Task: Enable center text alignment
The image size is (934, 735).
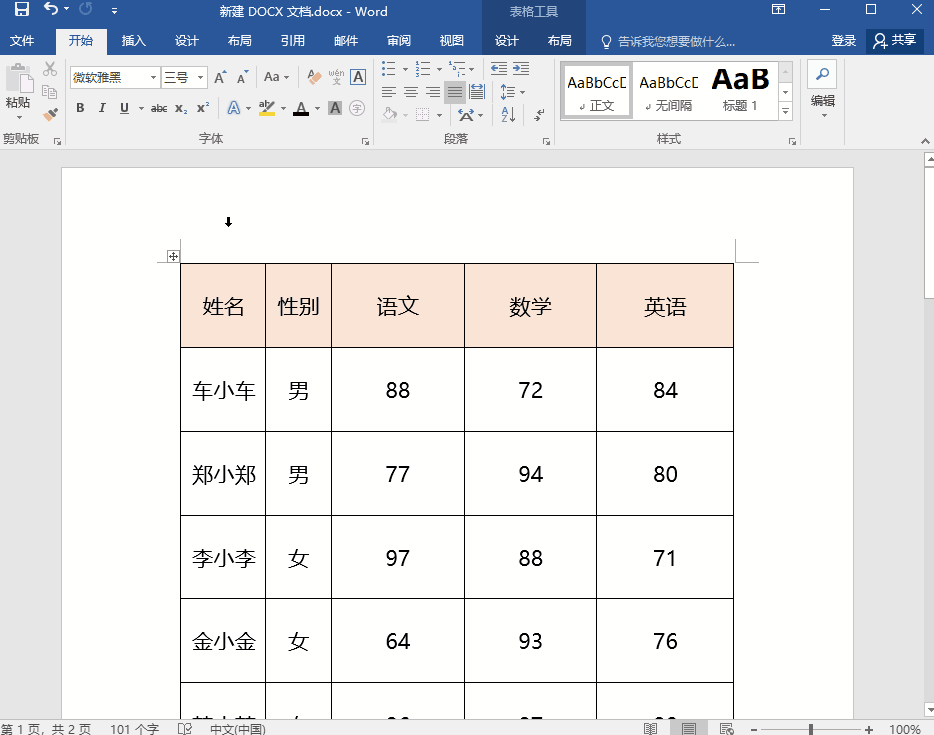Action: point(409,90)
